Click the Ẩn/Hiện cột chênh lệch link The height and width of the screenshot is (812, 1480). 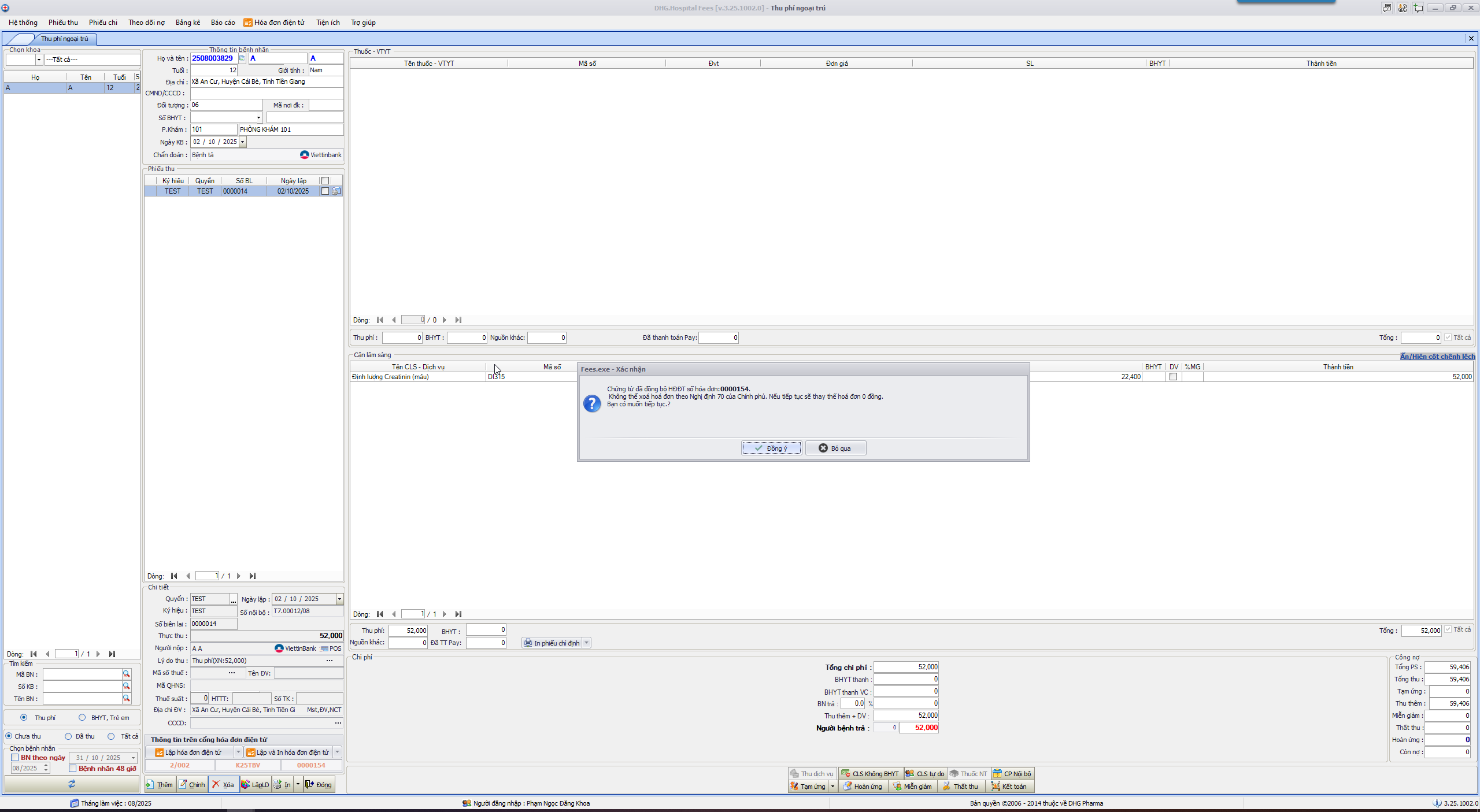(1437, 356)
